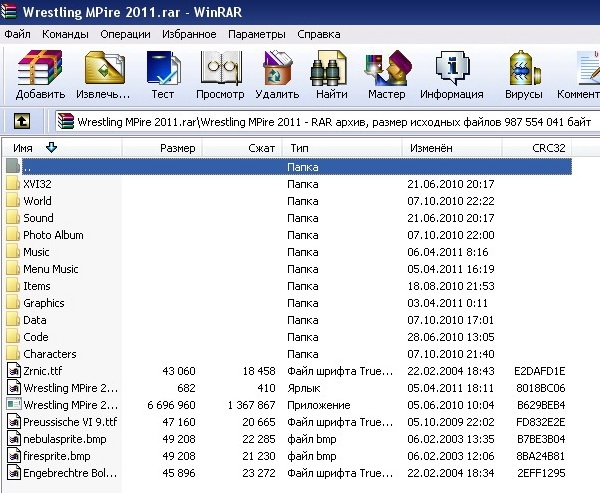Toggle the sort direction arrow beside Имя
Screen dimensions: 600x493
point(51,147)
